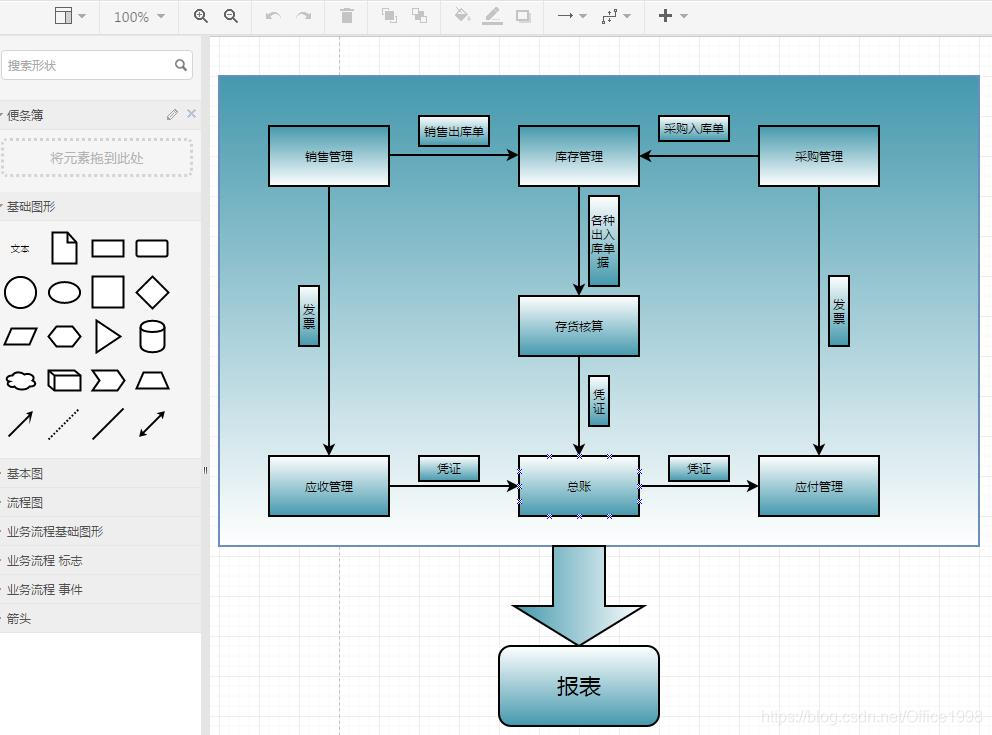Click the redo arrow icon
The height and width of the screenshot is (735, 992).
(304, 16)
